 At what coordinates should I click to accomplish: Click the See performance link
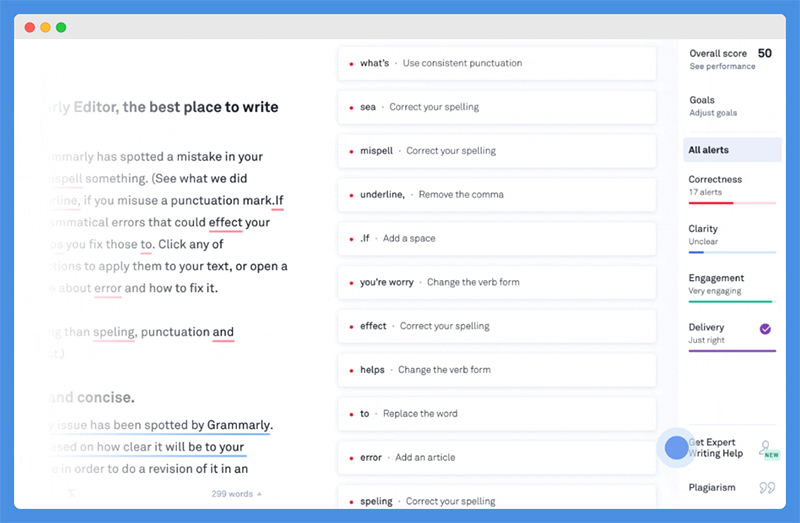[722, 66]
